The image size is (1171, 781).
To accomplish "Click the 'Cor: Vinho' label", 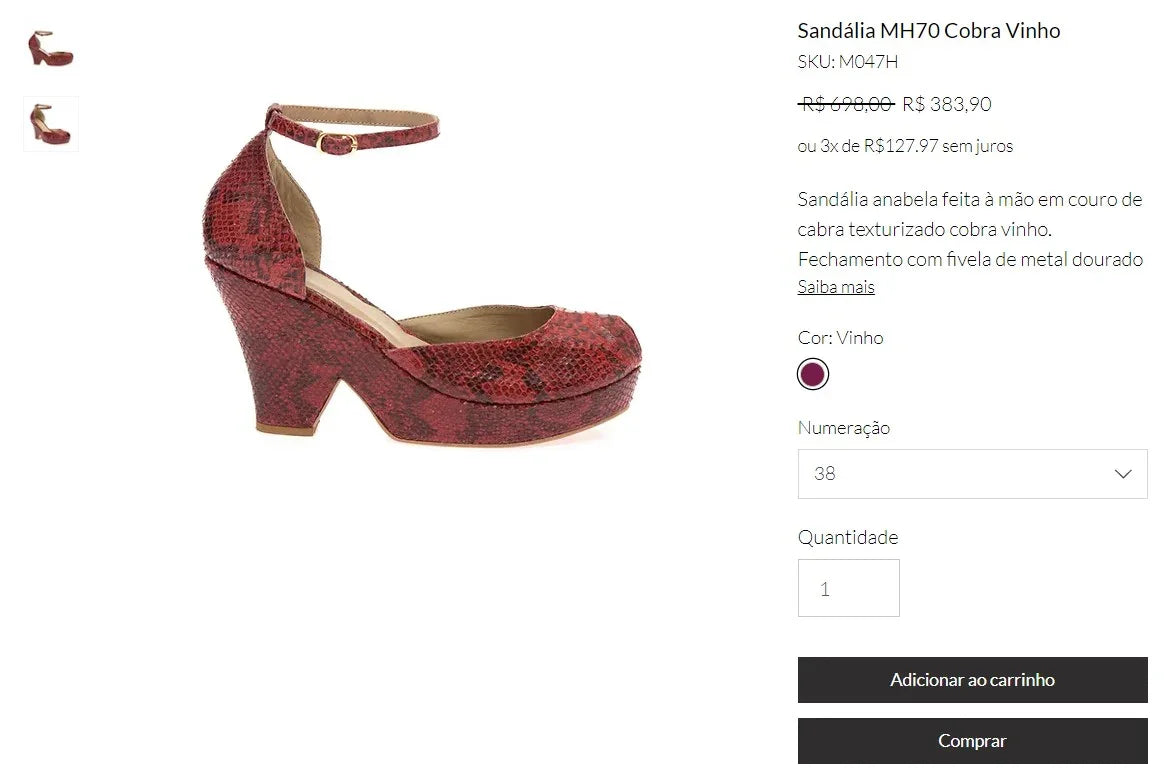I will [839, 337].
